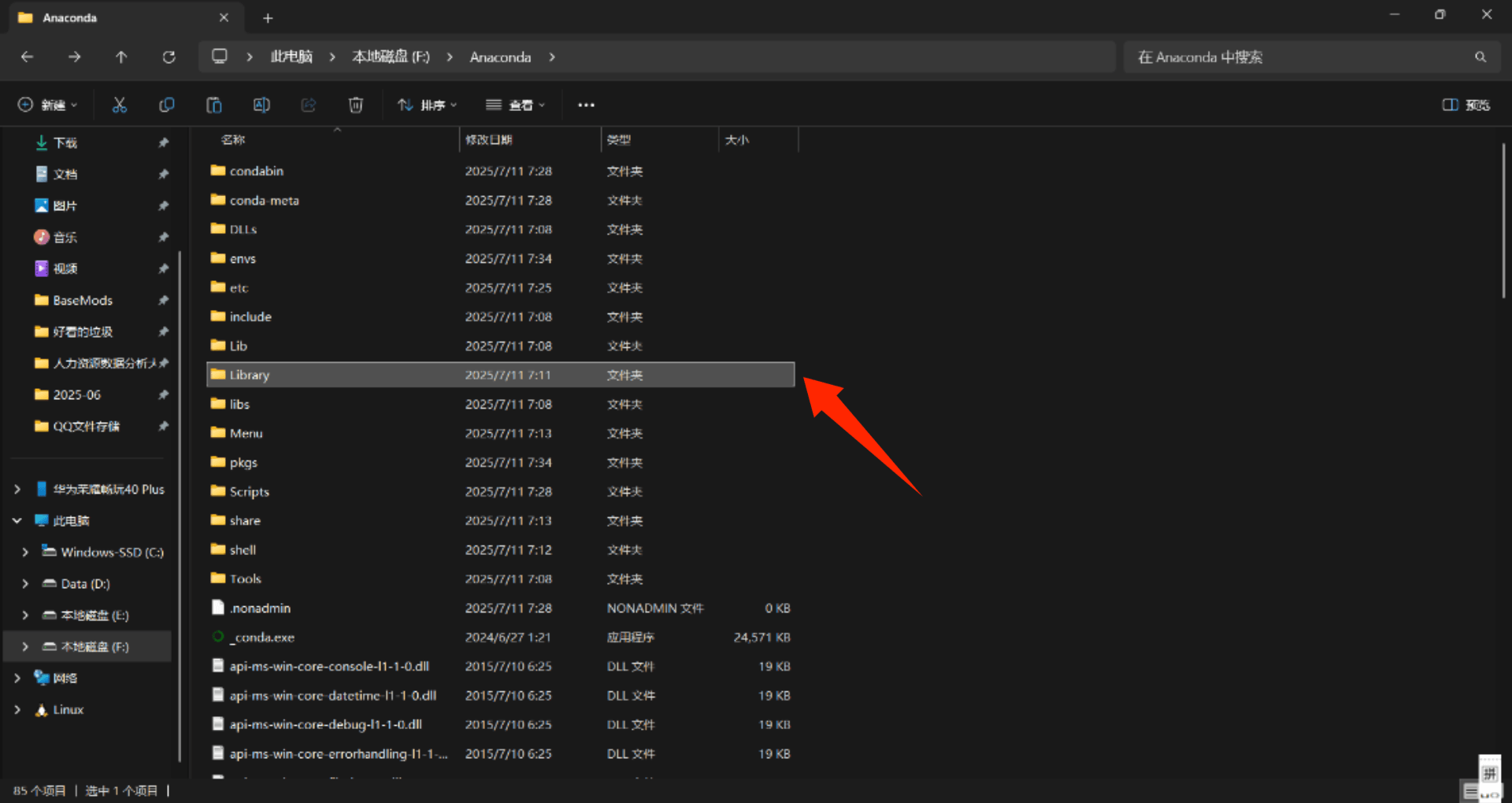Close the Anaconda tab

coord(224,17)
